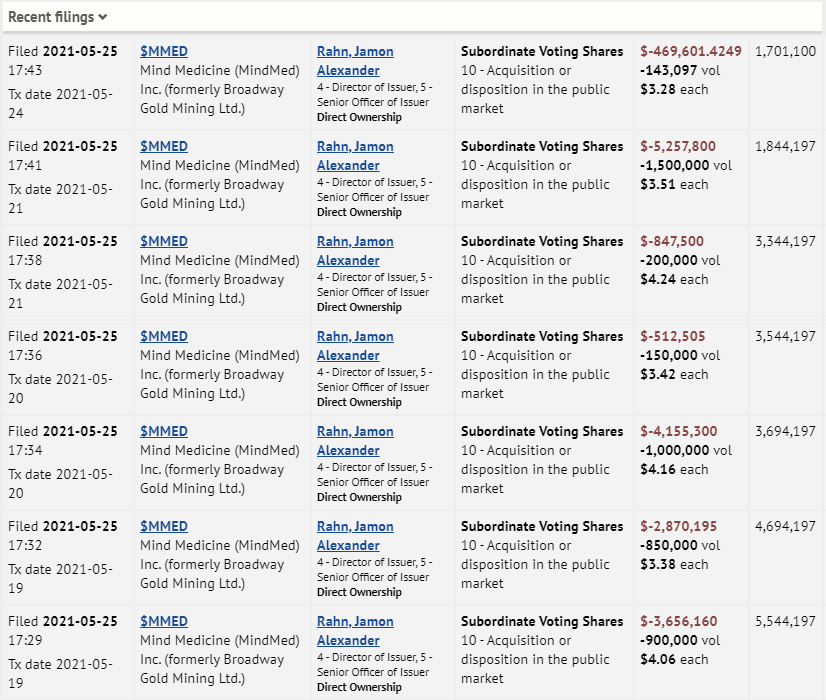The height and width of the screenshot is (700, 826).
Task: Select the $4.06 each price
Action: [x=674, y=659]
